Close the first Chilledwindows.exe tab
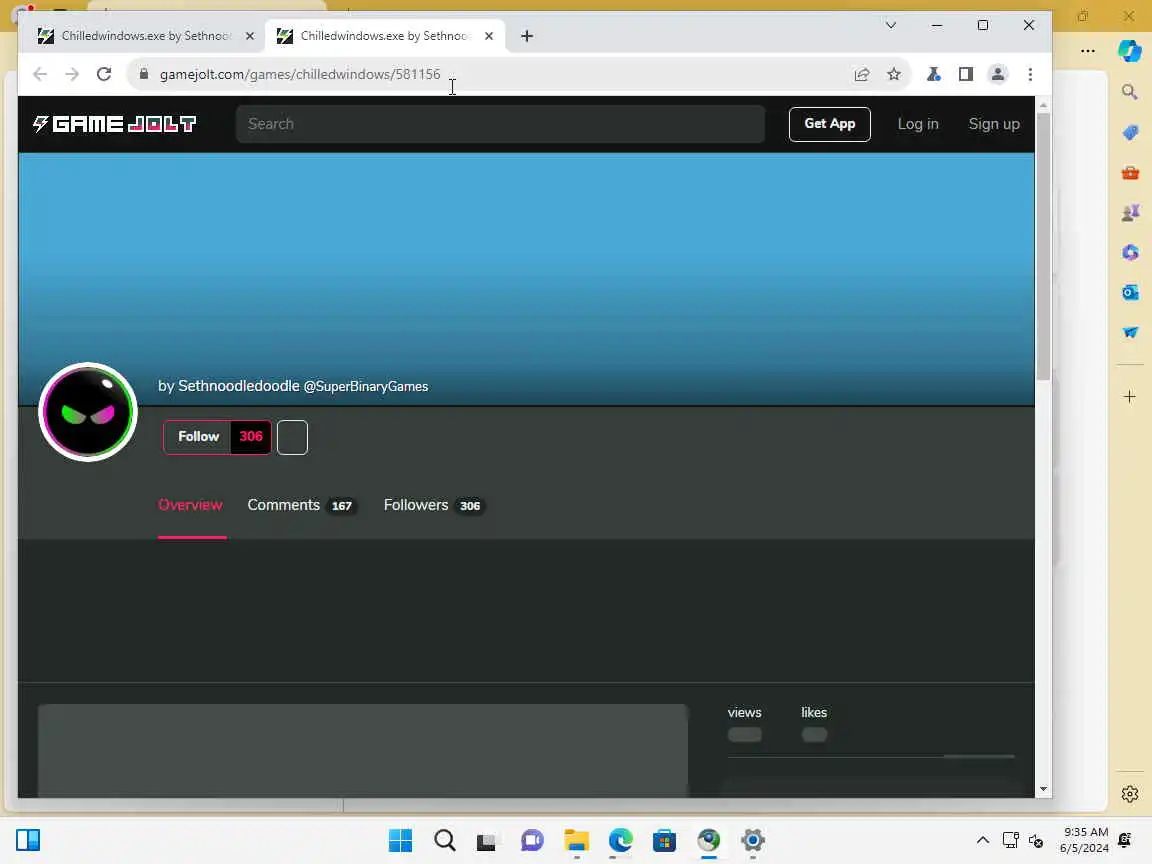 coord(250,36)
